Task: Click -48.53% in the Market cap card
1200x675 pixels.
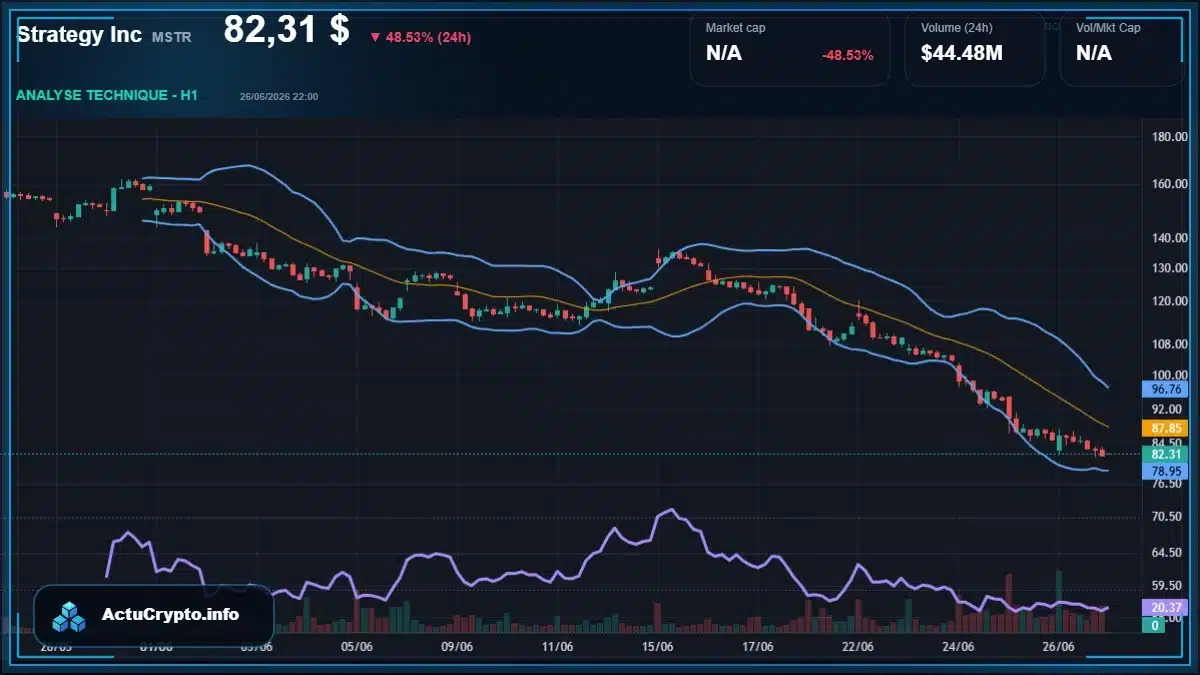Action: point(847,55)
